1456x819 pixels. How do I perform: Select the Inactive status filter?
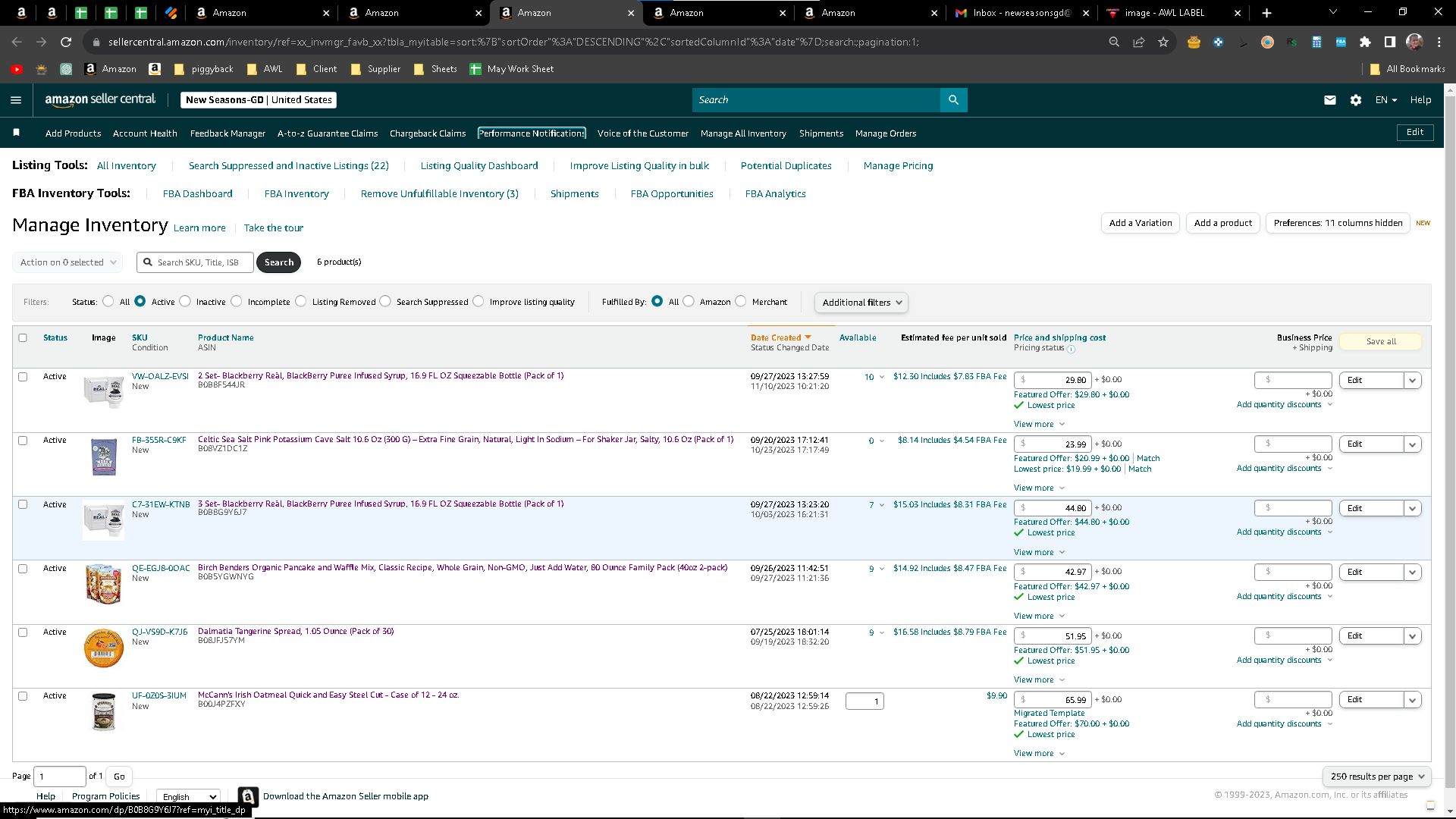pyautogui.click(x=185, y=302)
